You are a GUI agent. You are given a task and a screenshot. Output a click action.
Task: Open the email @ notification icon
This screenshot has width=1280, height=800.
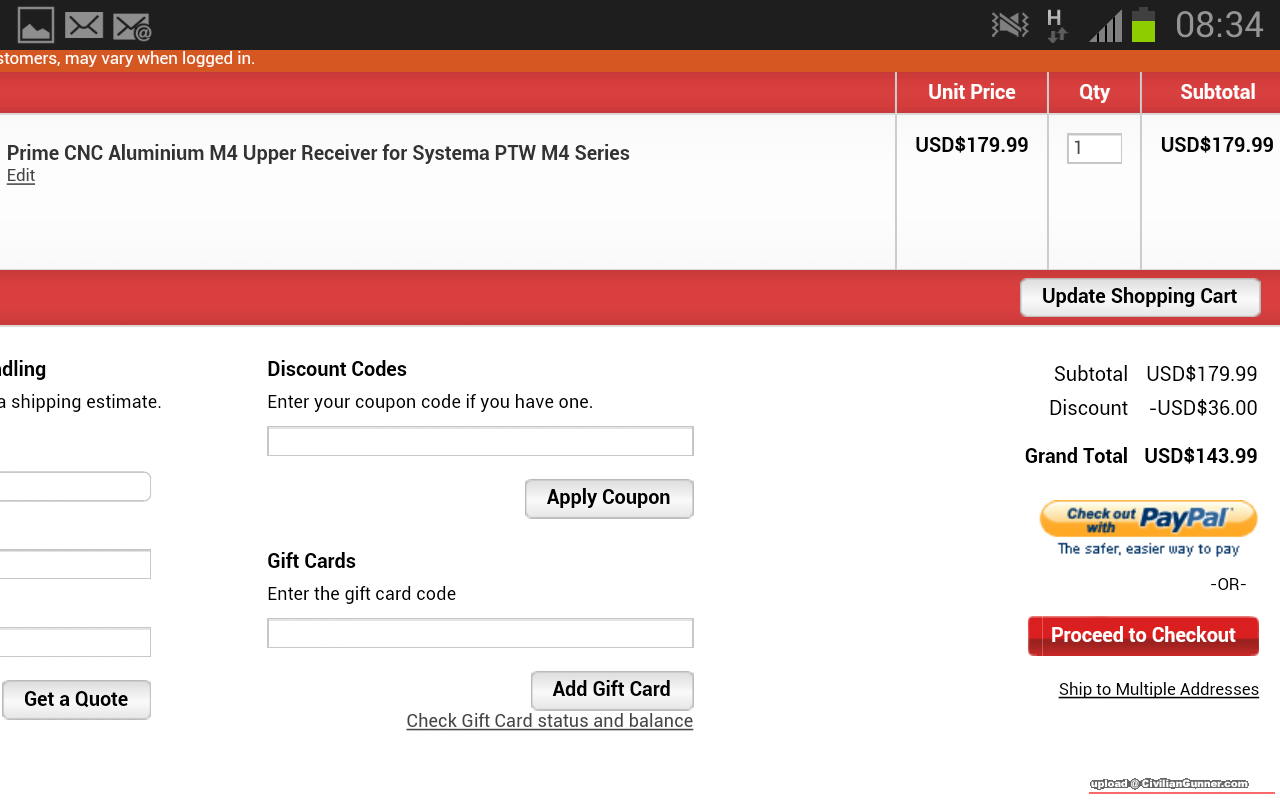132,26
